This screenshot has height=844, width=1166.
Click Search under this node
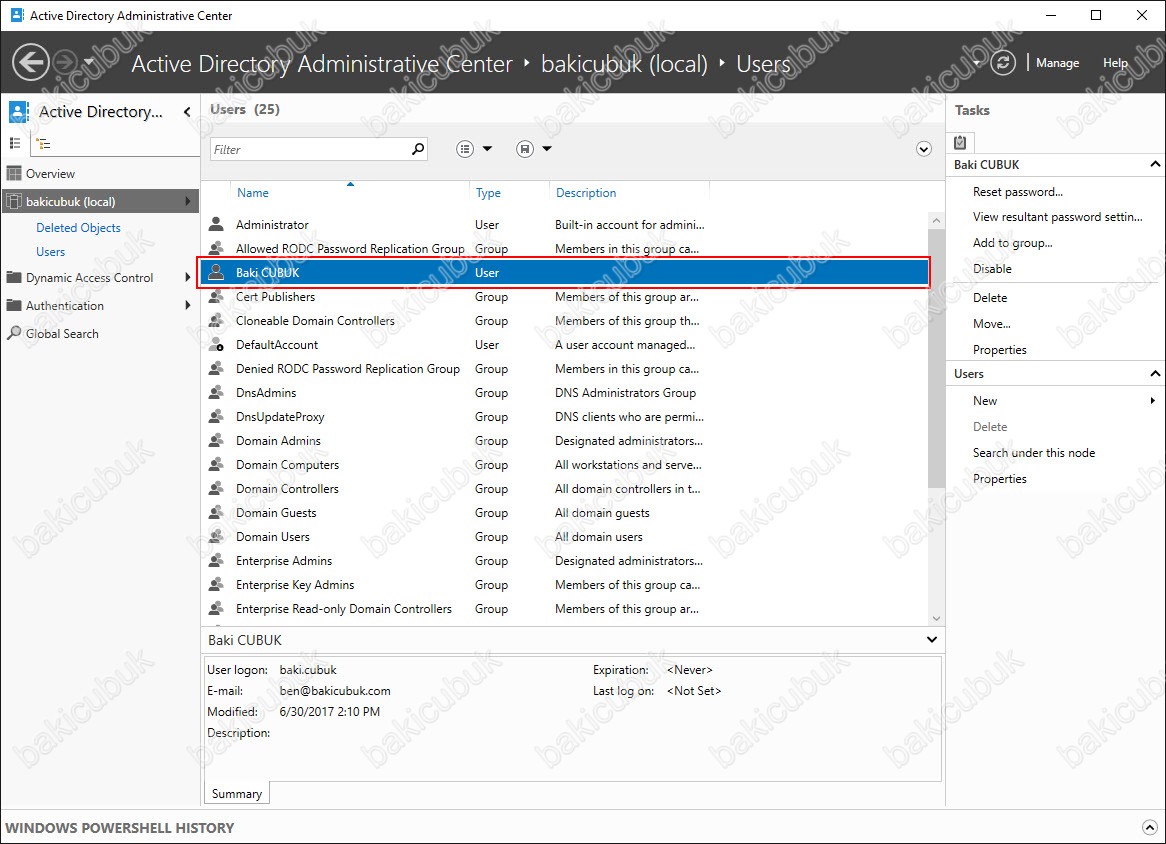pyautogui.click(x=1034, y=452)
